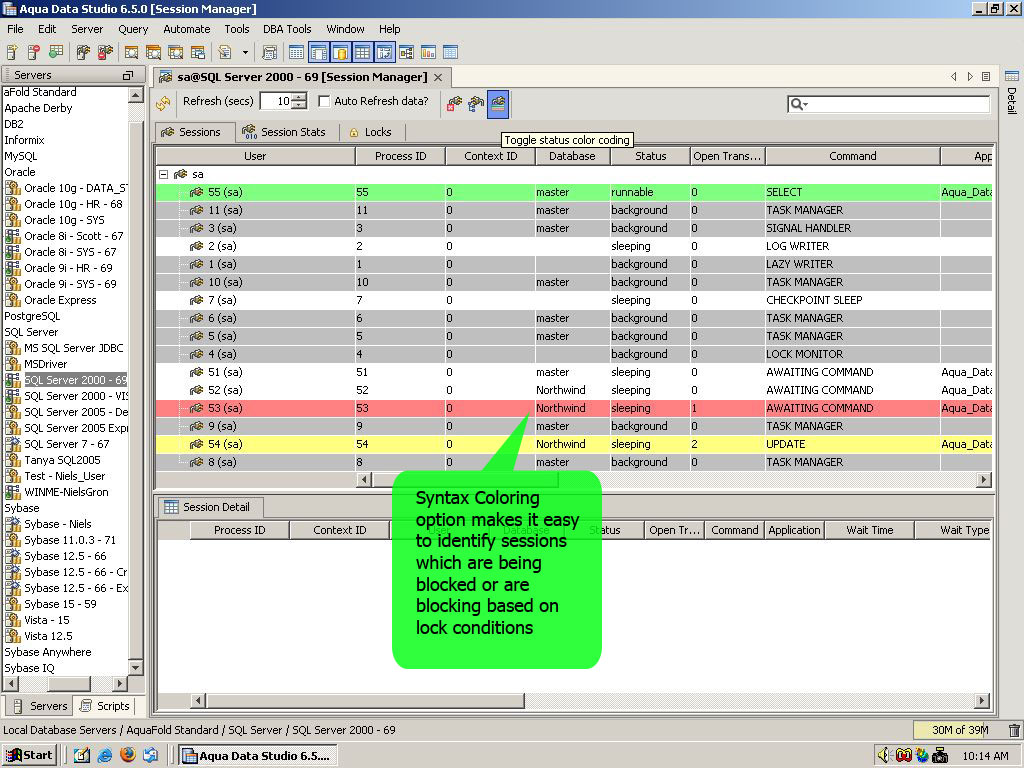Select Oracle 10g - SYS in server tree
Image resolution: width=1024 pixels, height=768 pixels.
64,220
